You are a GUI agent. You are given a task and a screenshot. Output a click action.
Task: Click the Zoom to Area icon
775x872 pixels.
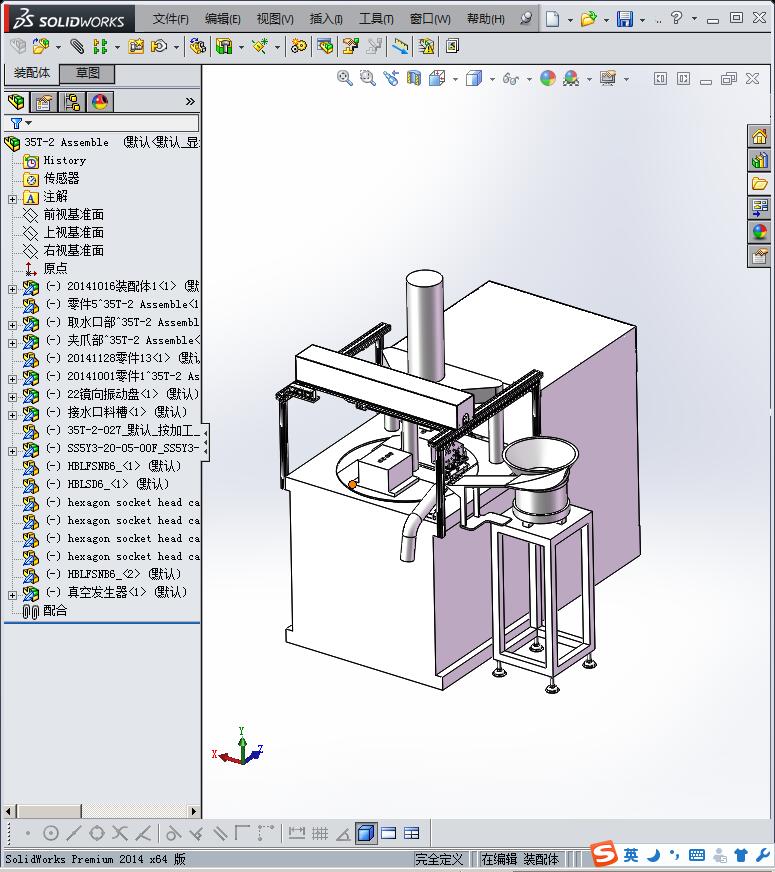click(367, 78)
